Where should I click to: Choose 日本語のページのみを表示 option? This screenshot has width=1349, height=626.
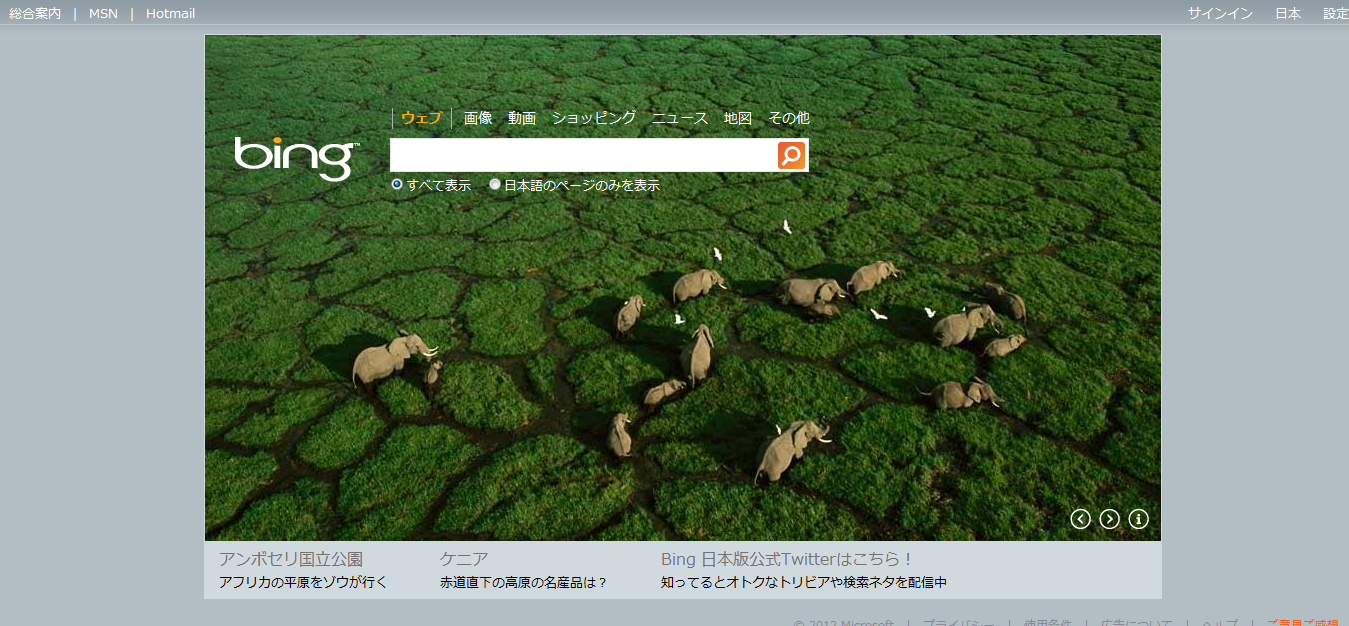[495, 184]
